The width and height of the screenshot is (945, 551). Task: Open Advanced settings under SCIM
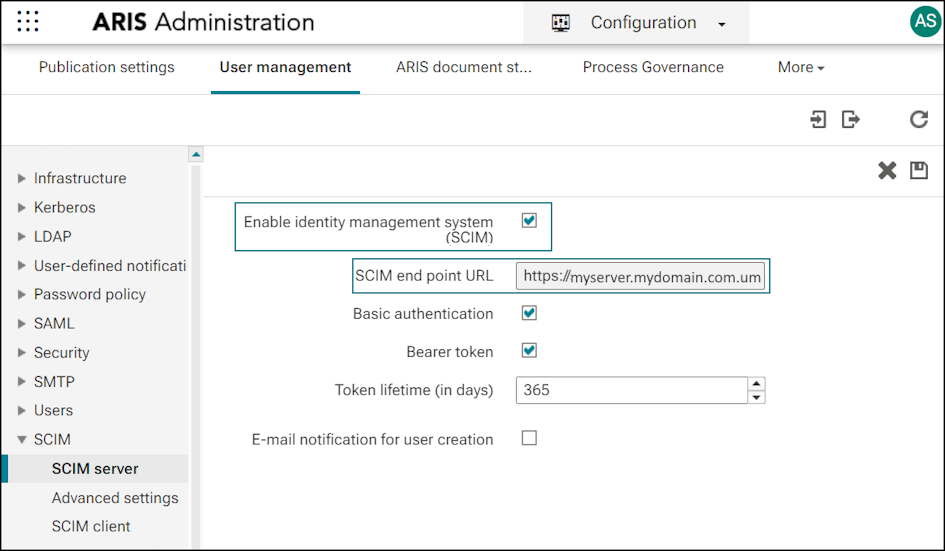coord(115,498)
